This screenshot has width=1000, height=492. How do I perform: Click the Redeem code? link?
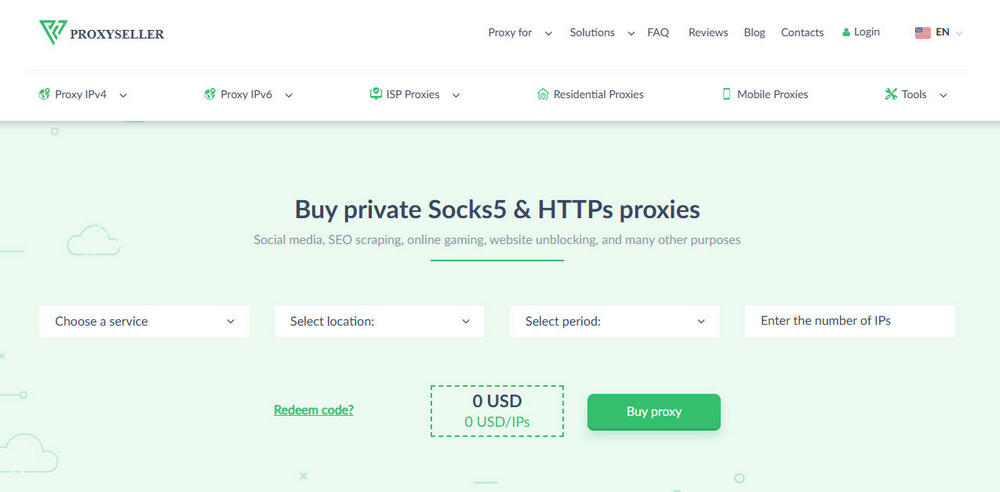pyautogui.click(x=313, y=410)
